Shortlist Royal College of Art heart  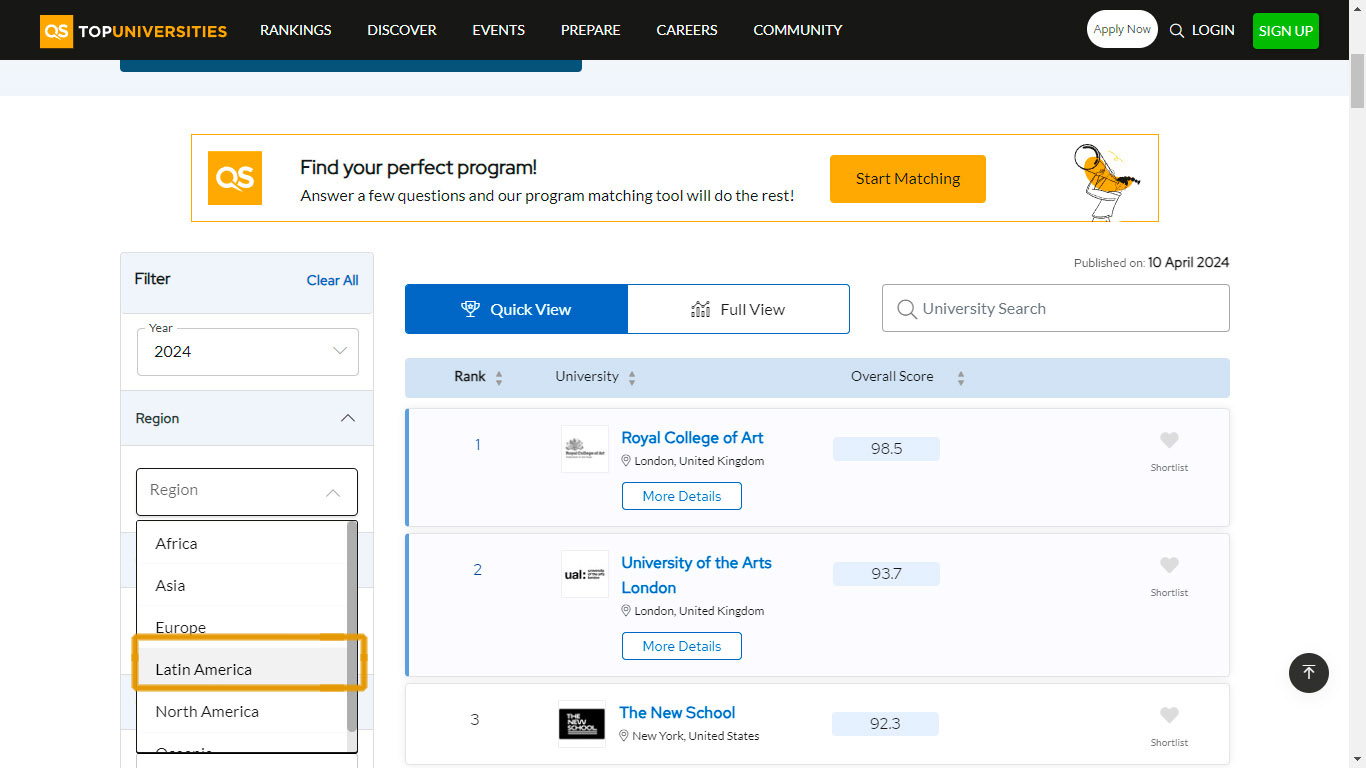point(1169,440)
